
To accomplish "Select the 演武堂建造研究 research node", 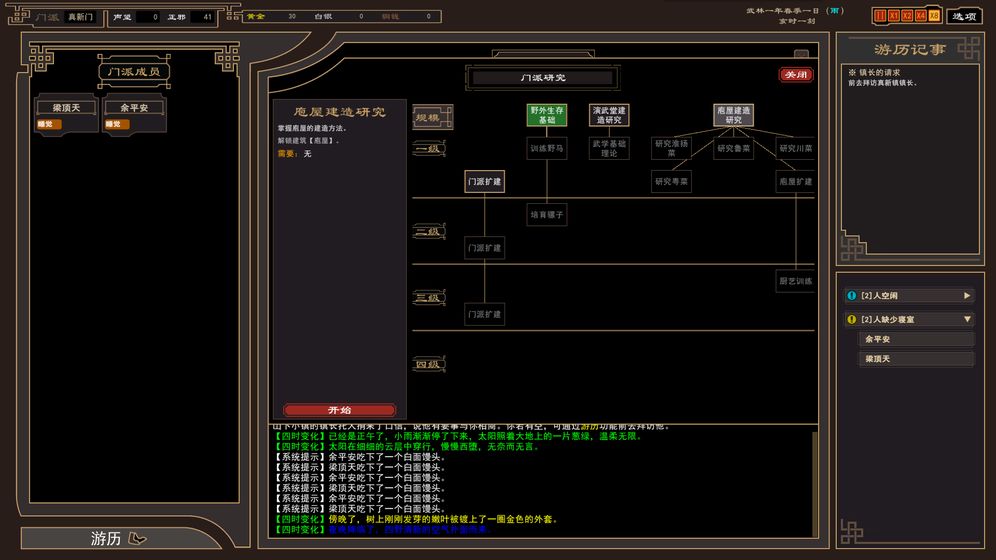I will pos(608,115).
